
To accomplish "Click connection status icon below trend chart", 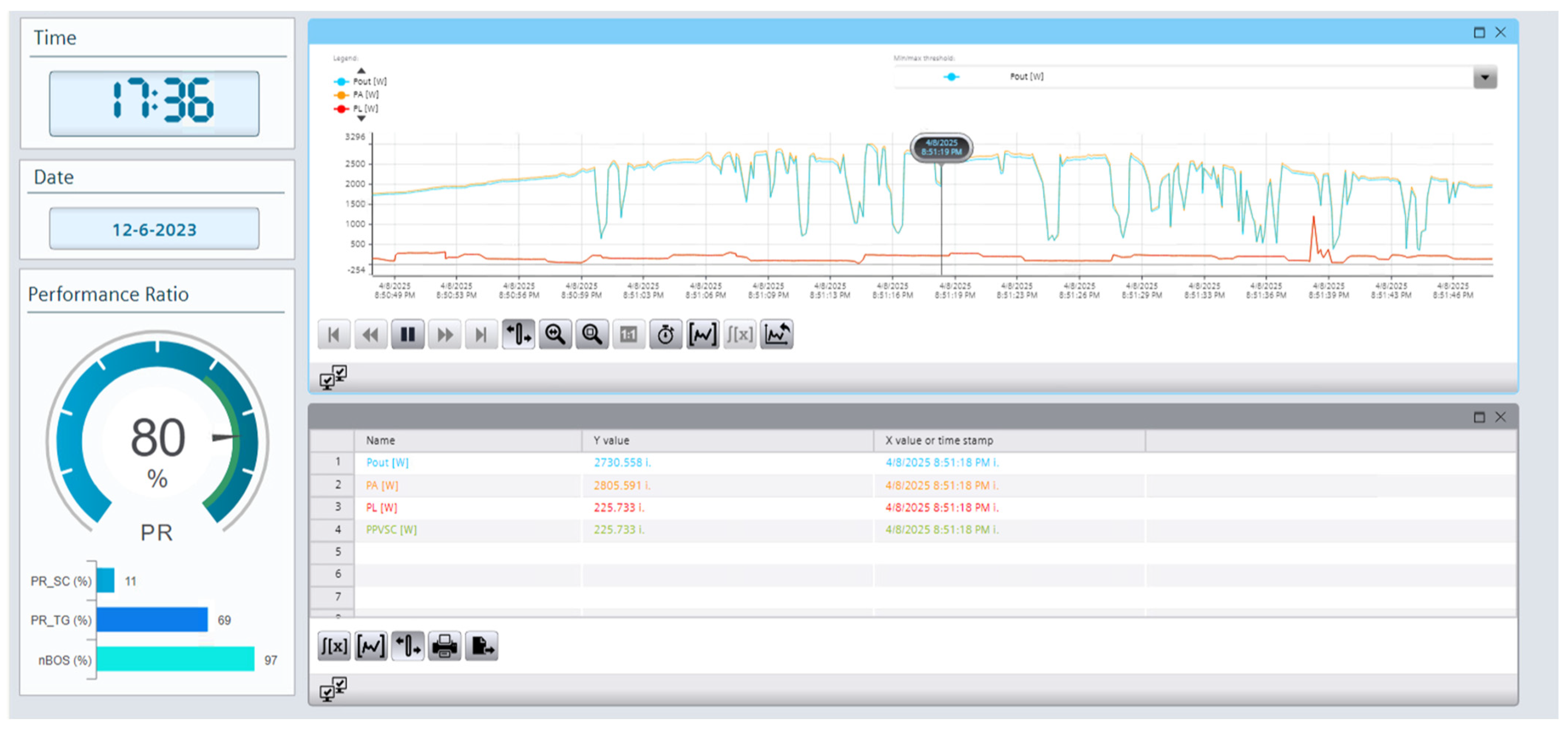I will pyautogui.click(x=333, y=377).
